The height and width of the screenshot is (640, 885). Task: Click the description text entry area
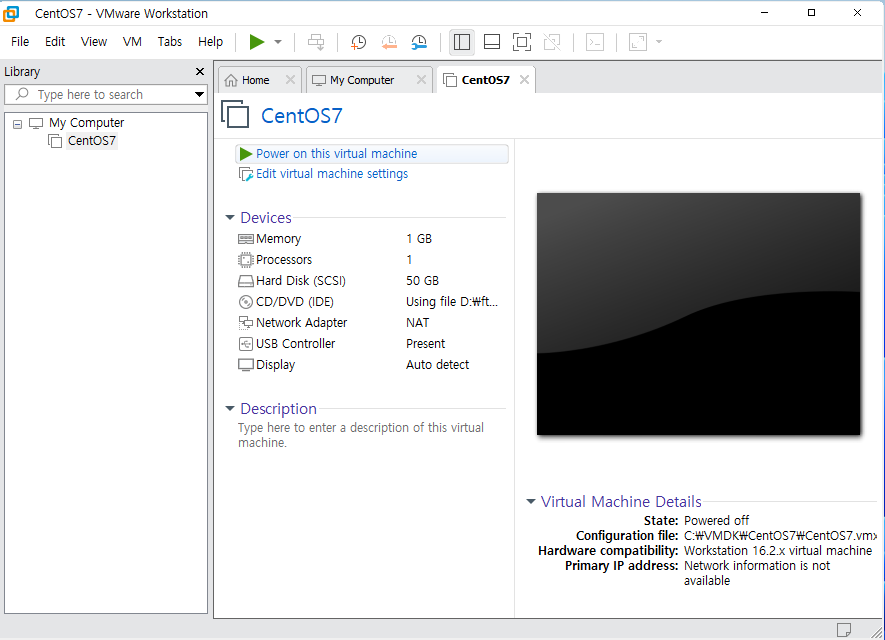(x=361, y=435)
